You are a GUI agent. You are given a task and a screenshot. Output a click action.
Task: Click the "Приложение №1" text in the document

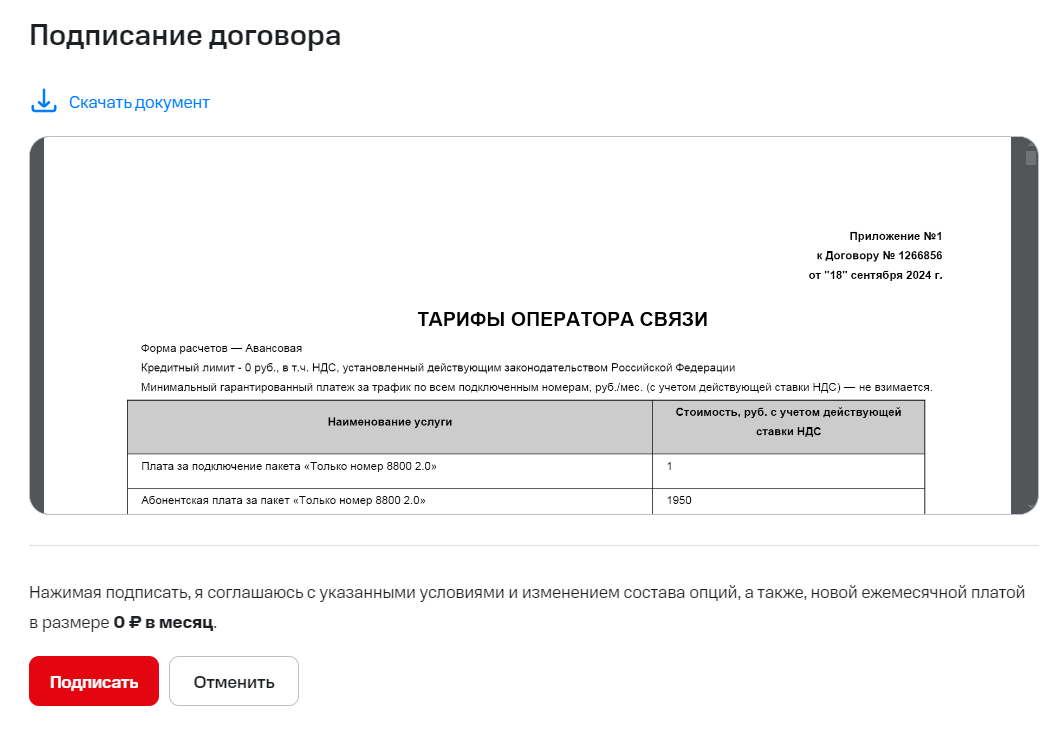pos(895,236)
